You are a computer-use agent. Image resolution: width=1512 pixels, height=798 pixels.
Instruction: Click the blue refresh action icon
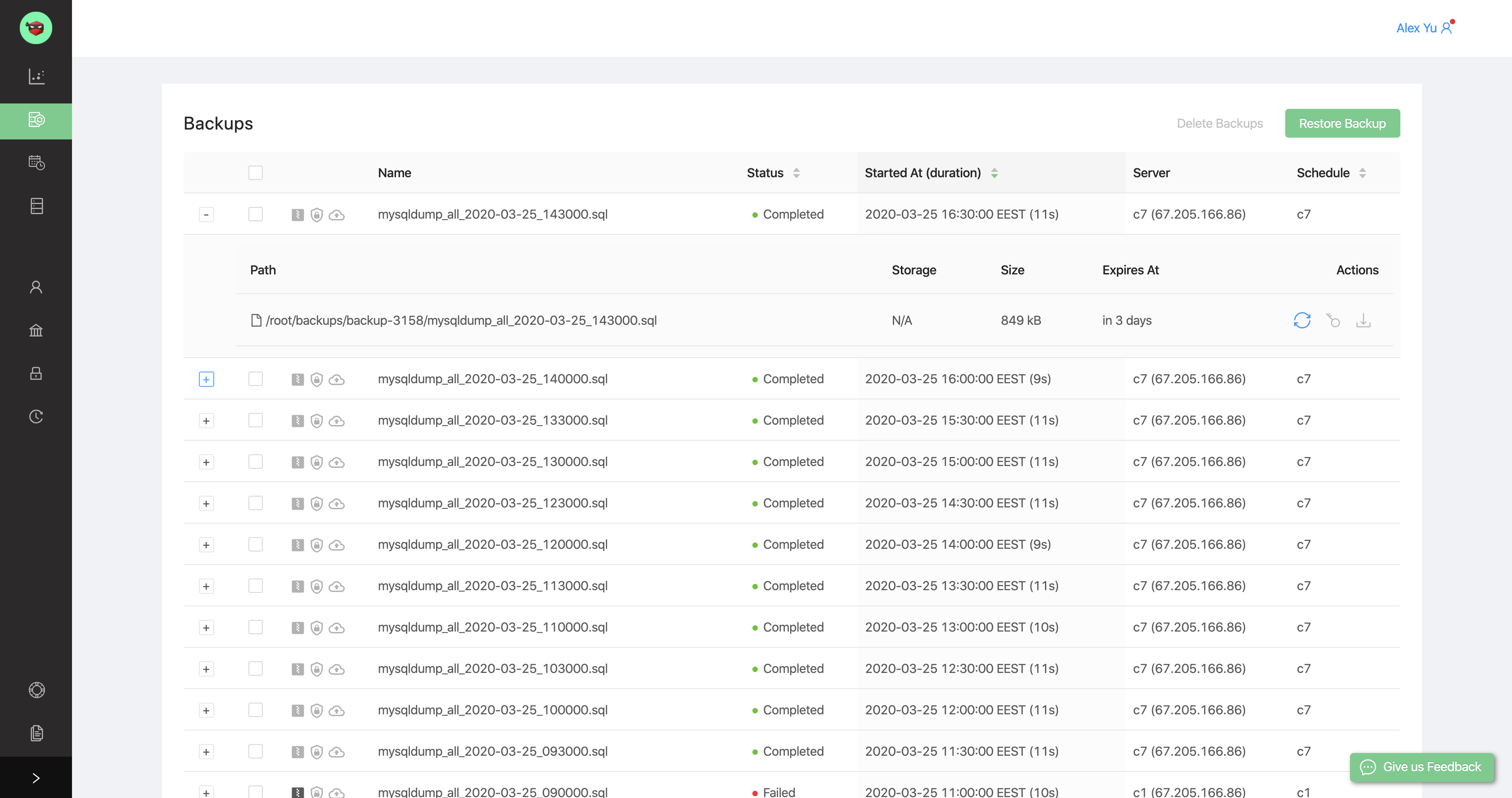[x=1302, y=320]
